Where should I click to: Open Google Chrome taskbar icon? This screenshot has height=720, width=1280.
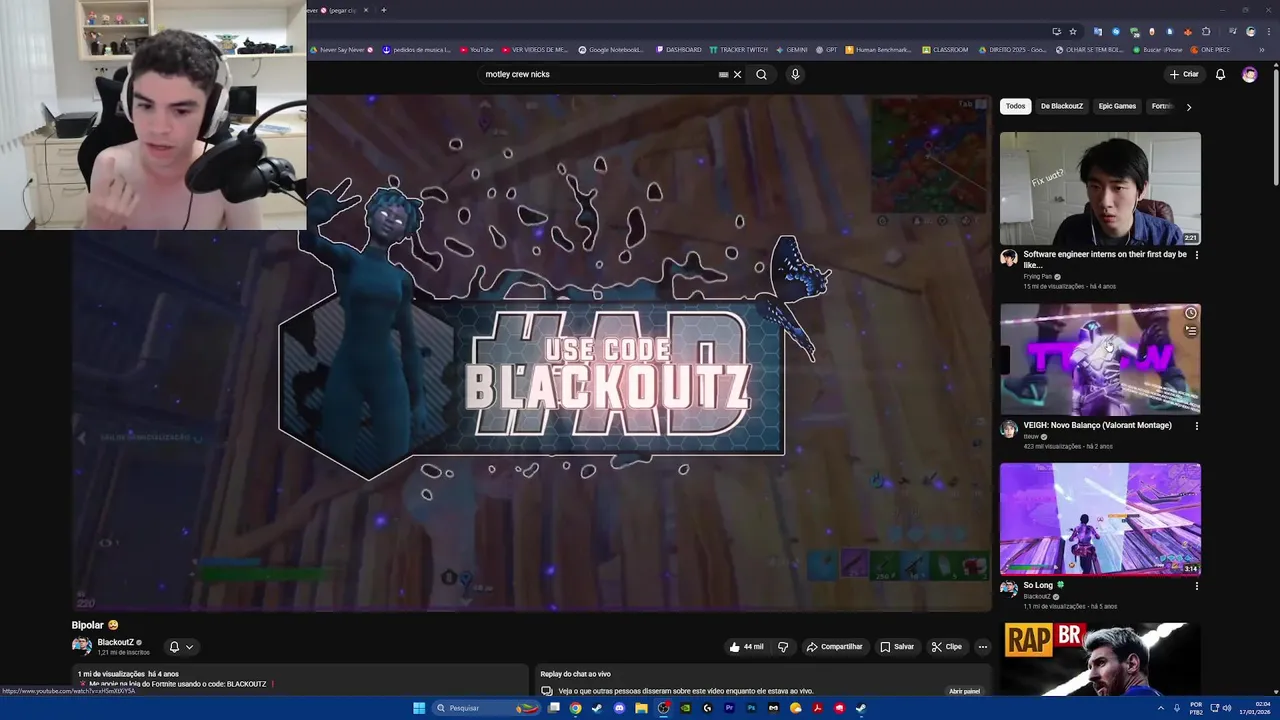point(575,708)
